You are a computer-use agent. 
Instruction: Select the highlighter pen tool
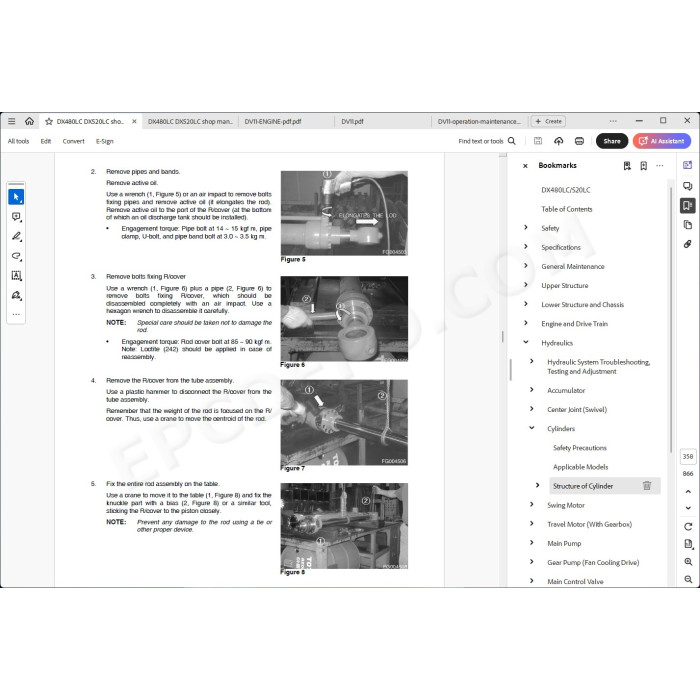[x=16, y=236]
